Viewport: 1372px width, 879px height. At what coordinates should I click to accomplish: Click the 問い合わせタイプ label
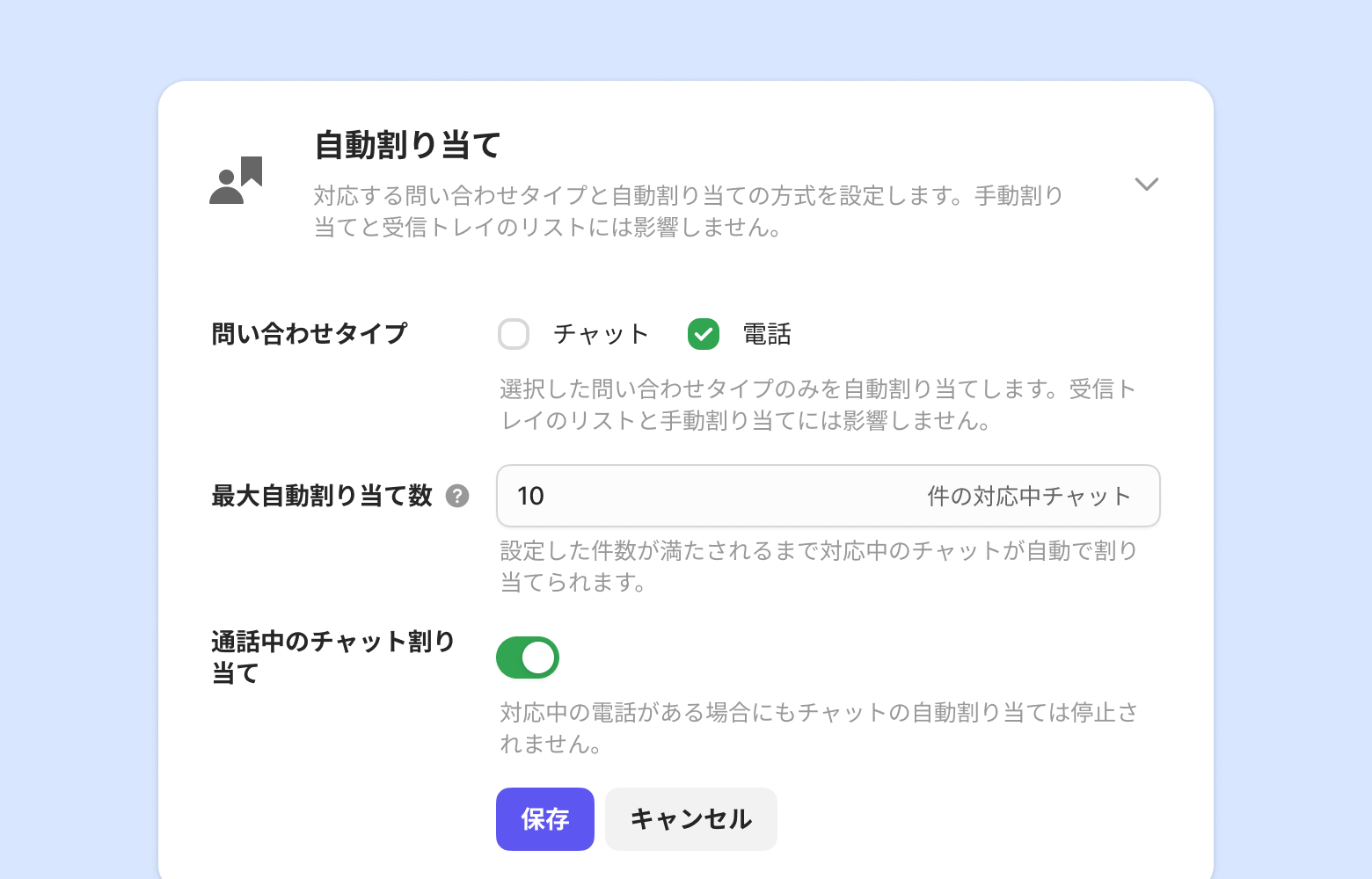pyautogui.click(x=309, y=334)
